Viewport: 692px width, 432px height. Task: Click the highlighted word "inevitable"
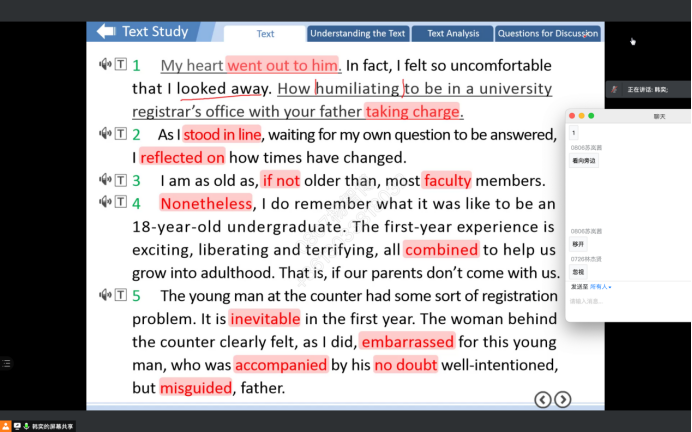pyautogui.click(x=265, y=319)
